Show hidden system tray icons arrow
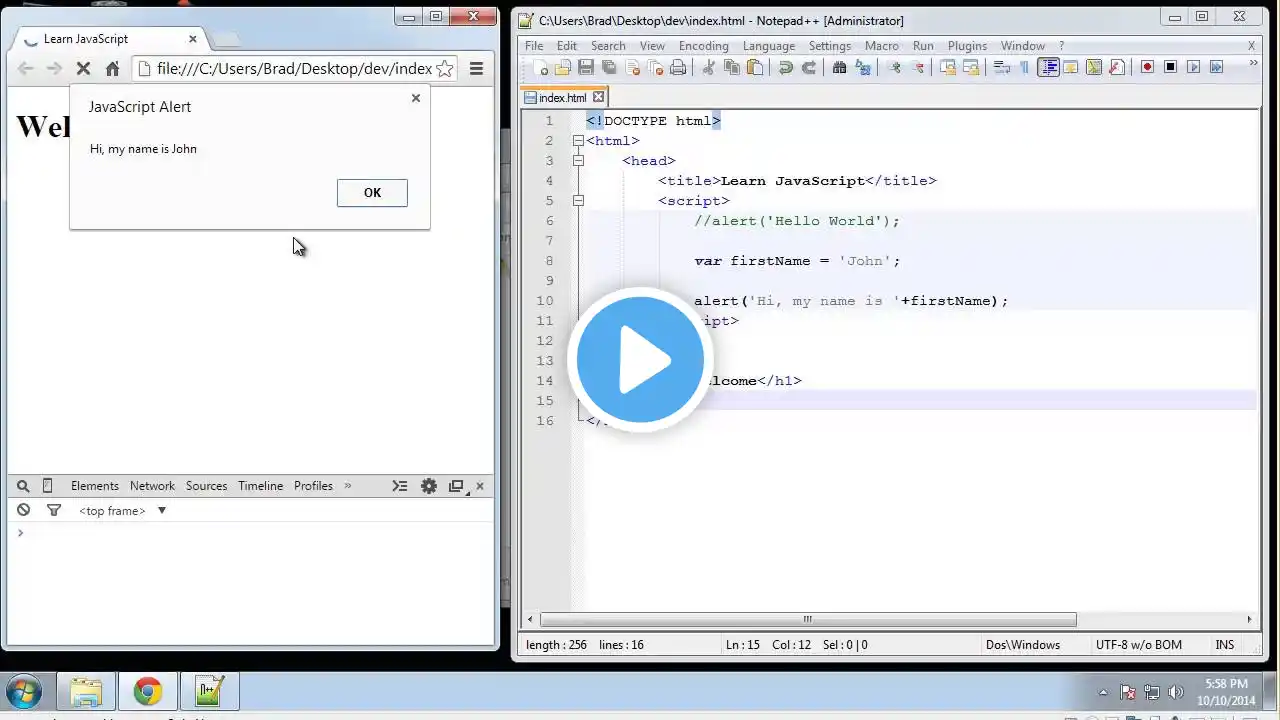This screenshot has height=720, width=1280. point(1104,692)
